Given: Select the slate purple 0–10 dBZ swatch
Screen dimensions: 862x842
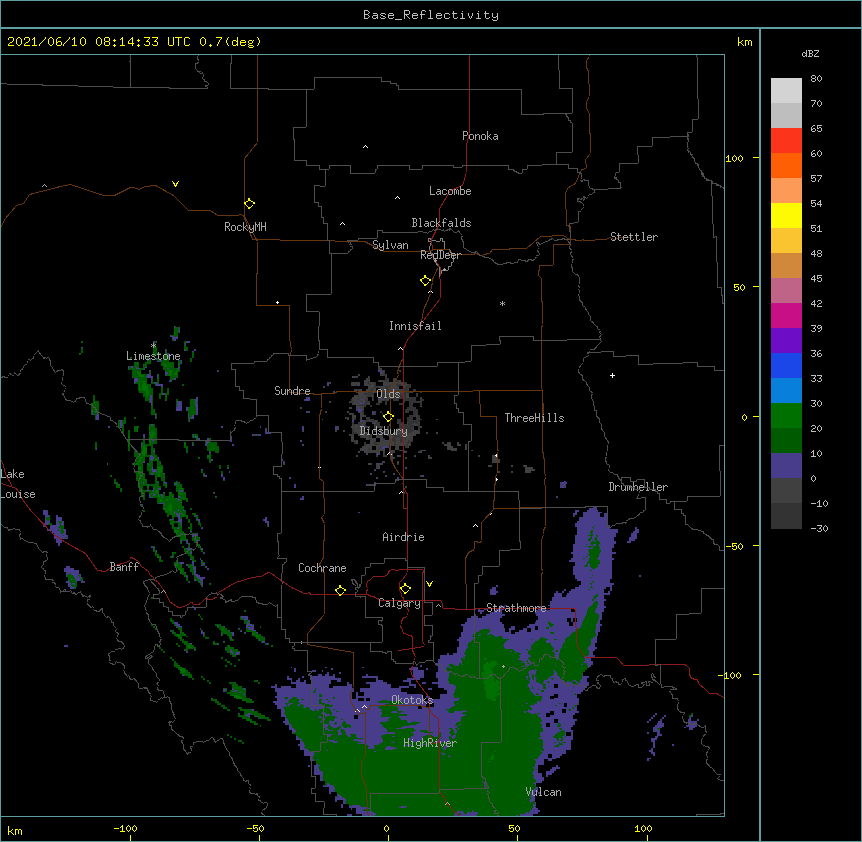Looking at the screenshot, I should click(x=786, y=466).
